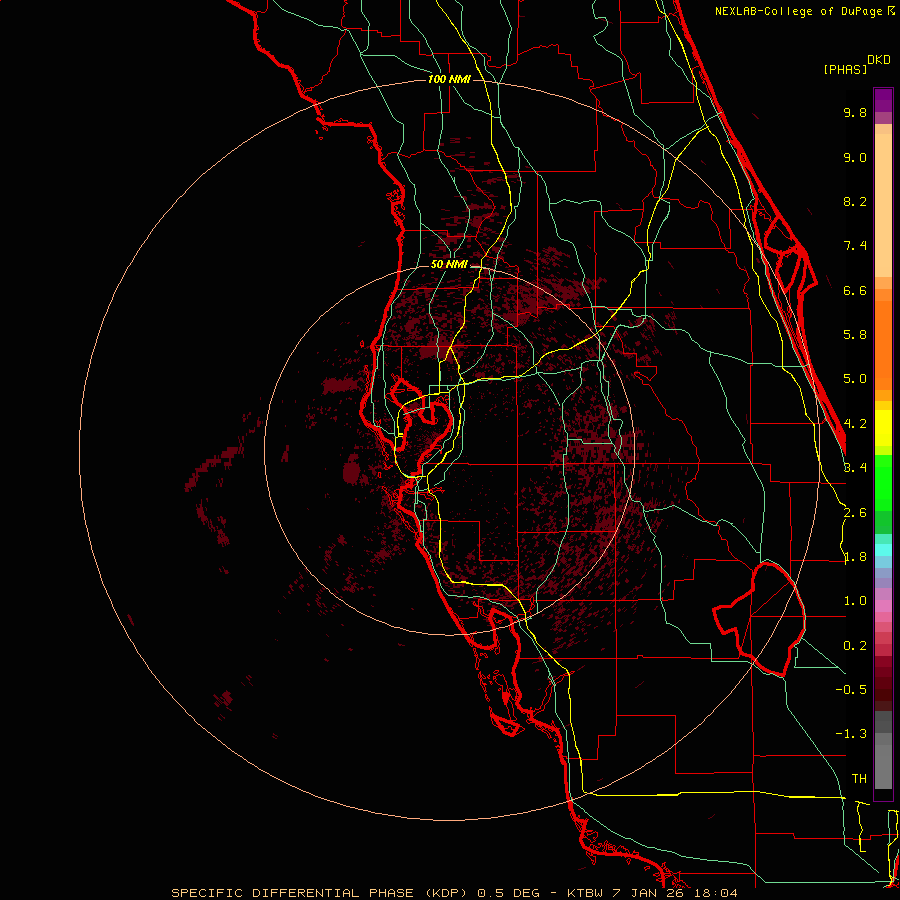Click the Specific Differential Phase caption text

[x=454, y=892]
